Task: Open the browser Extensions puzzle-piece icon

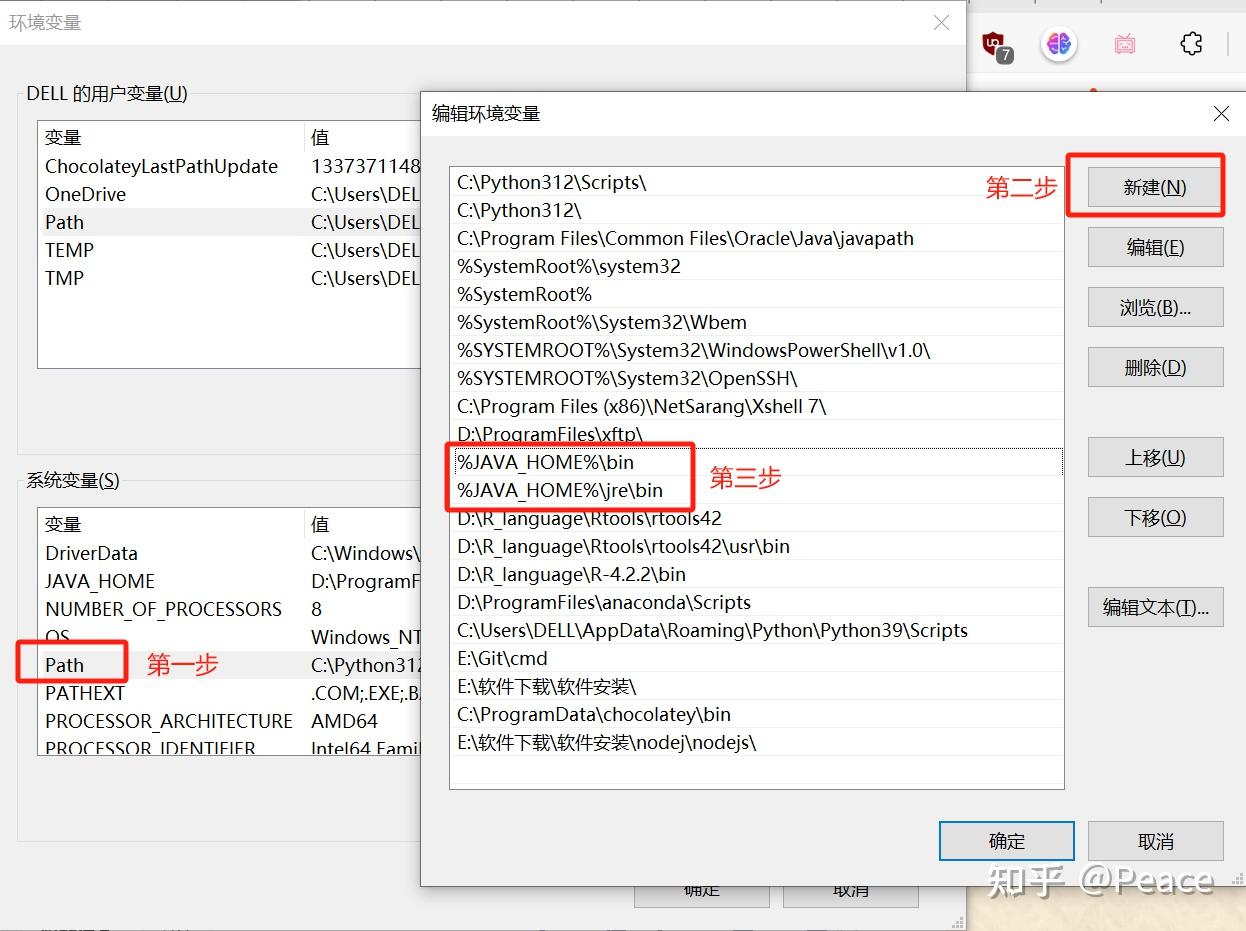Action: (x=1190, y=44)
